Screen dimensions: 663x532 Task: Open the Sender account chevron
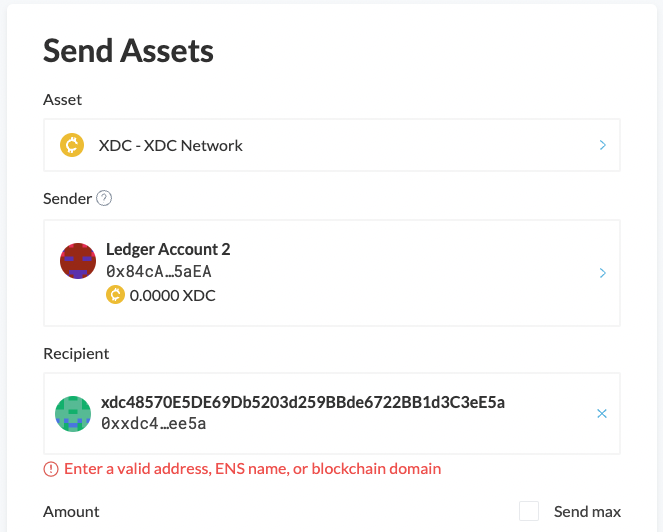click(x=602, y=273)
